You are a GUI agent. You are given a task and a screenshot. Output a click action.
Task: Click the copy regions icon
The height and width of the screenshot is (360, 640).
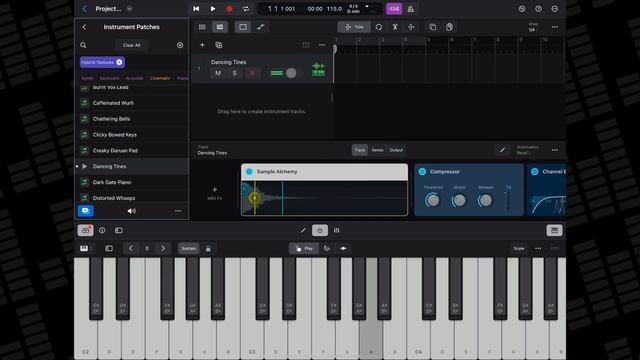(x=433, y=27)
